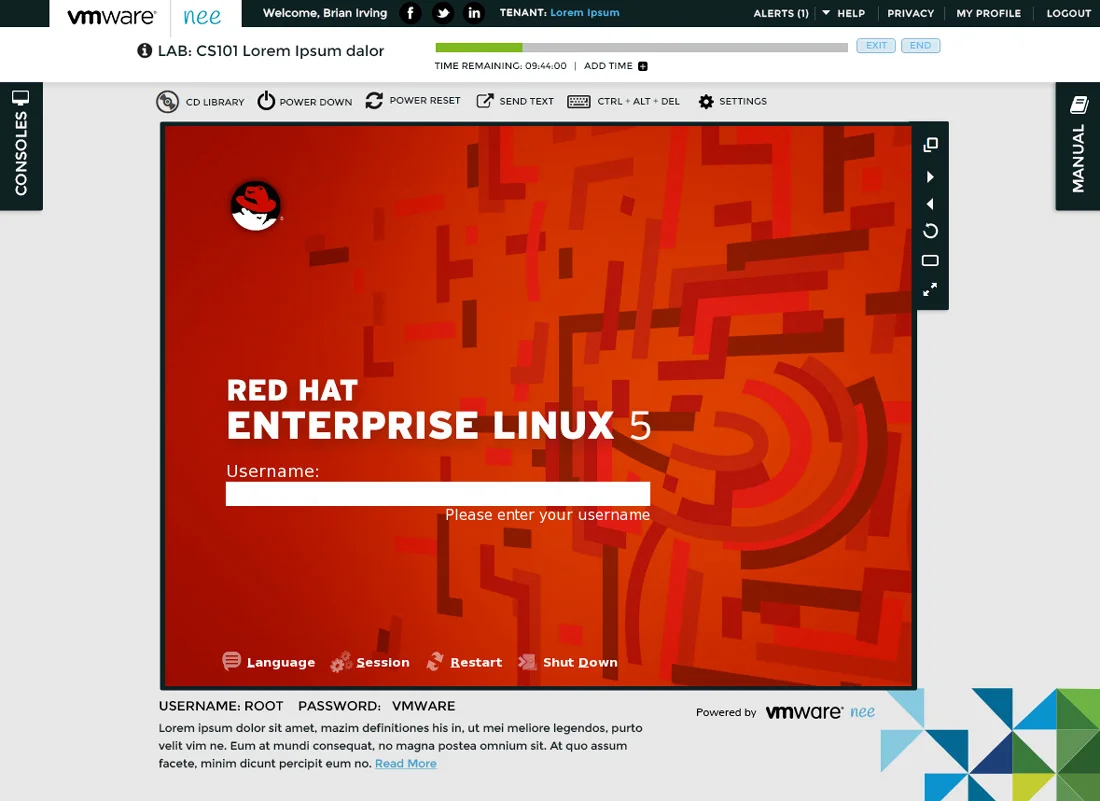
Task: Open MY PROFILE in top bar
Action: tap(988, 13)
